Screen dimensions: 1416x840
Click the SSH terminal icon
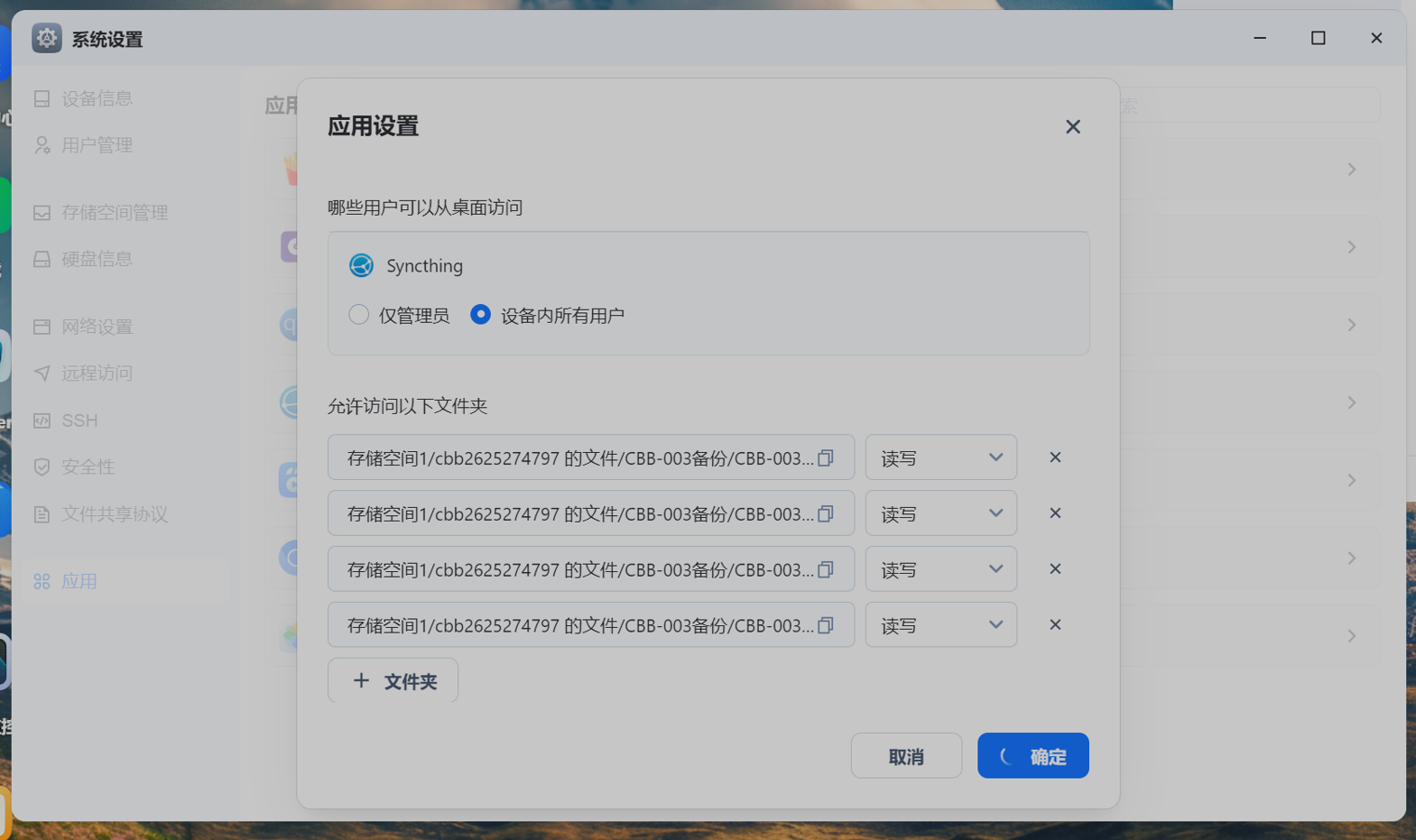(x=42, y=420)
